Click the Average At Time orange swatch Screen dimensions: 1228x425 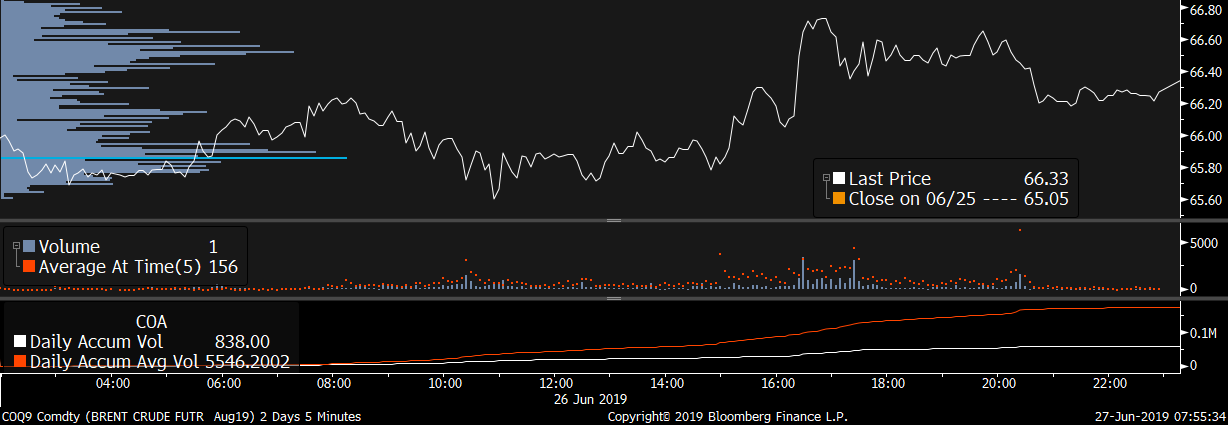coord(29,266)
